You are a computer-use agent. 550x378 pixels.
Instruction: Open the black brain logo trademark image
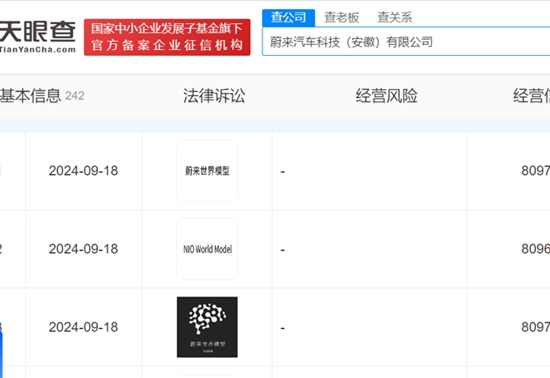tap(207, 327)
